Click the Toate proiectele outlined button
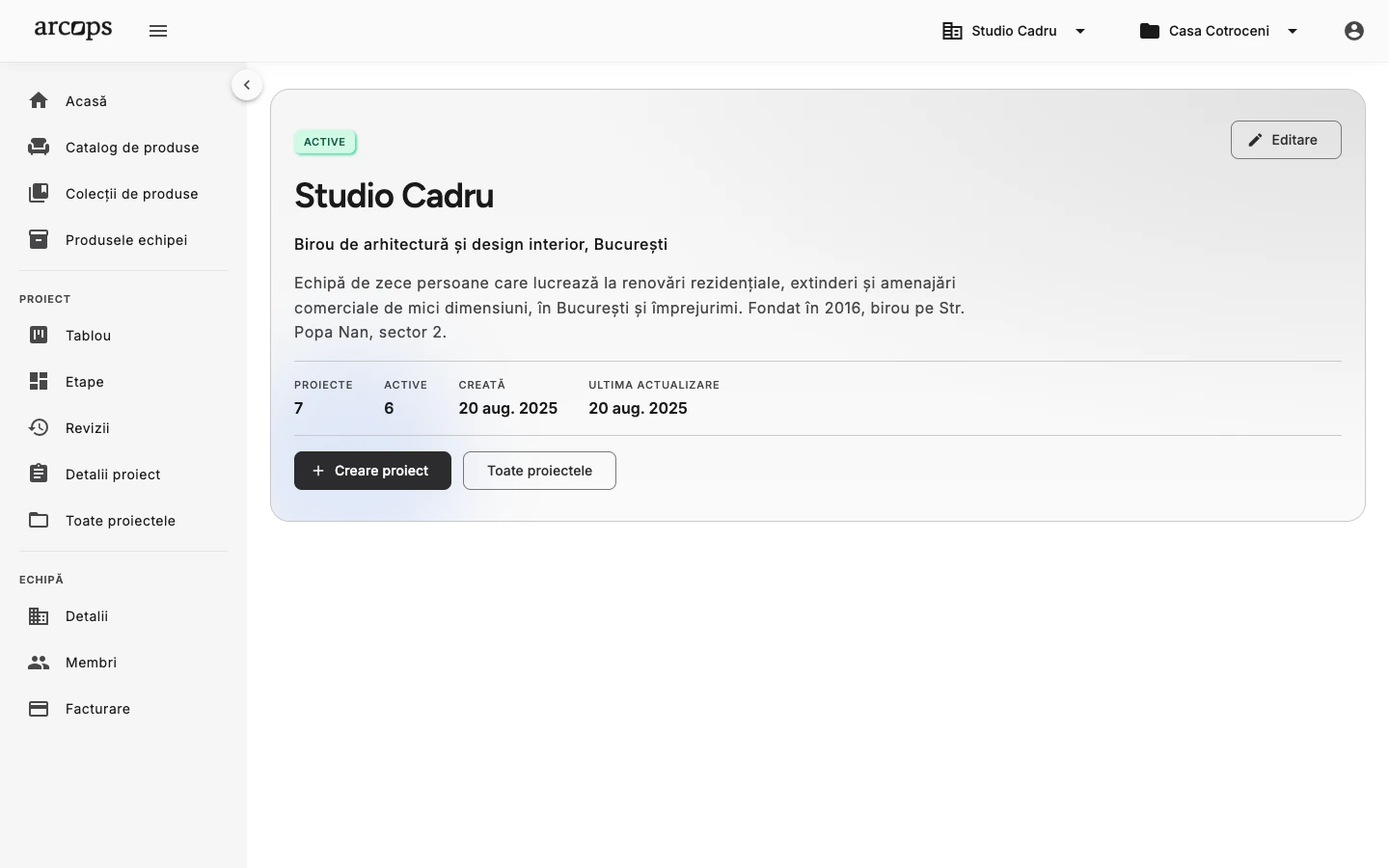Viewport: 1389px width, 868px height. [539, 471]
